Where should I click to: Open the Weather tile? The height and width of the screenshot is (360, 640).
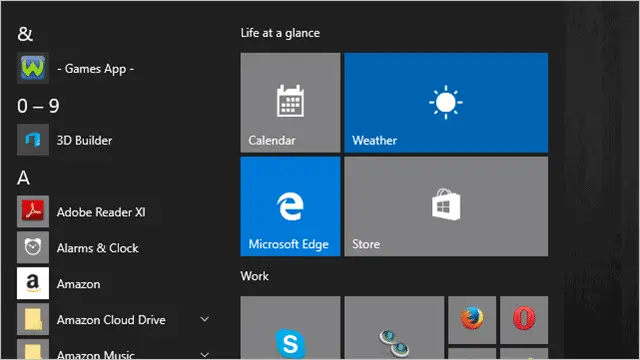click(446, 102)
